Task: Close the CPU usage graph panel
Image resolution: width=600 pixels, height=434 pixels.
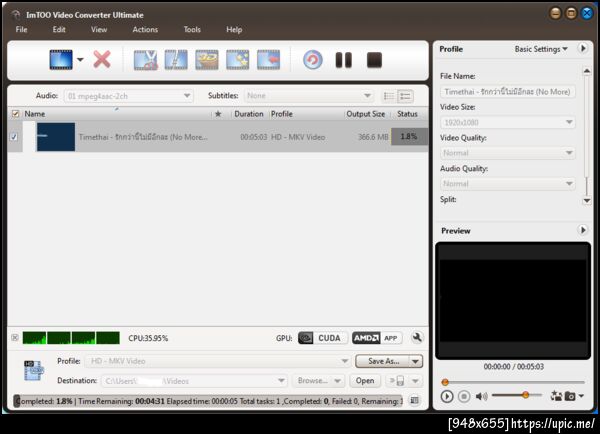Action: [x=15, y=338]
